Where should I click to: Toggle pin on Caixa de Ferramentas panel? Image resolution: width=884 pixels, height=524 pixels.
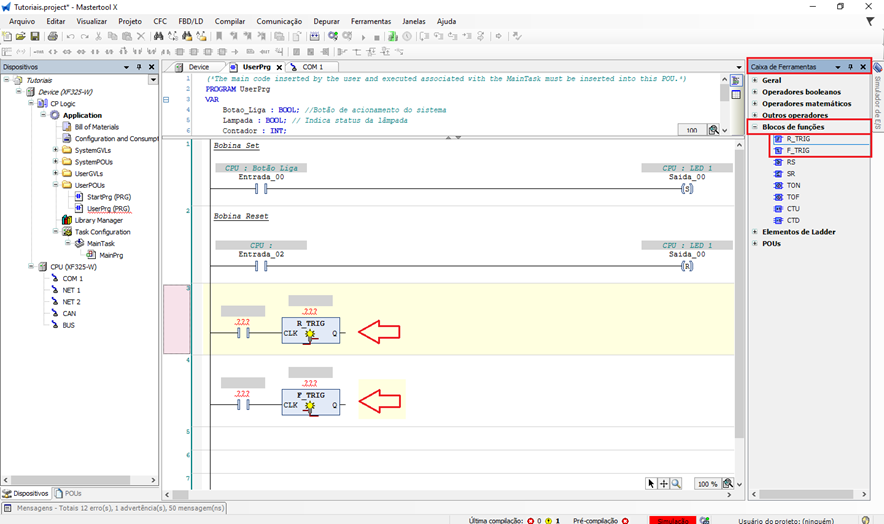coord(850,67)
